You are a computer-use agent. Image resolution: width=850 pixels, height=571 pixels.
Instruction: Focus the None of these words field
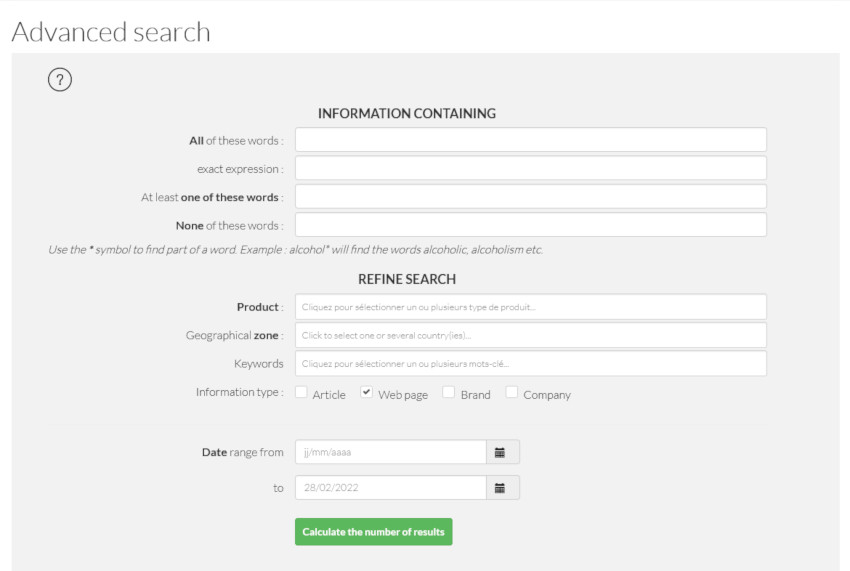[x=531, y=224]
